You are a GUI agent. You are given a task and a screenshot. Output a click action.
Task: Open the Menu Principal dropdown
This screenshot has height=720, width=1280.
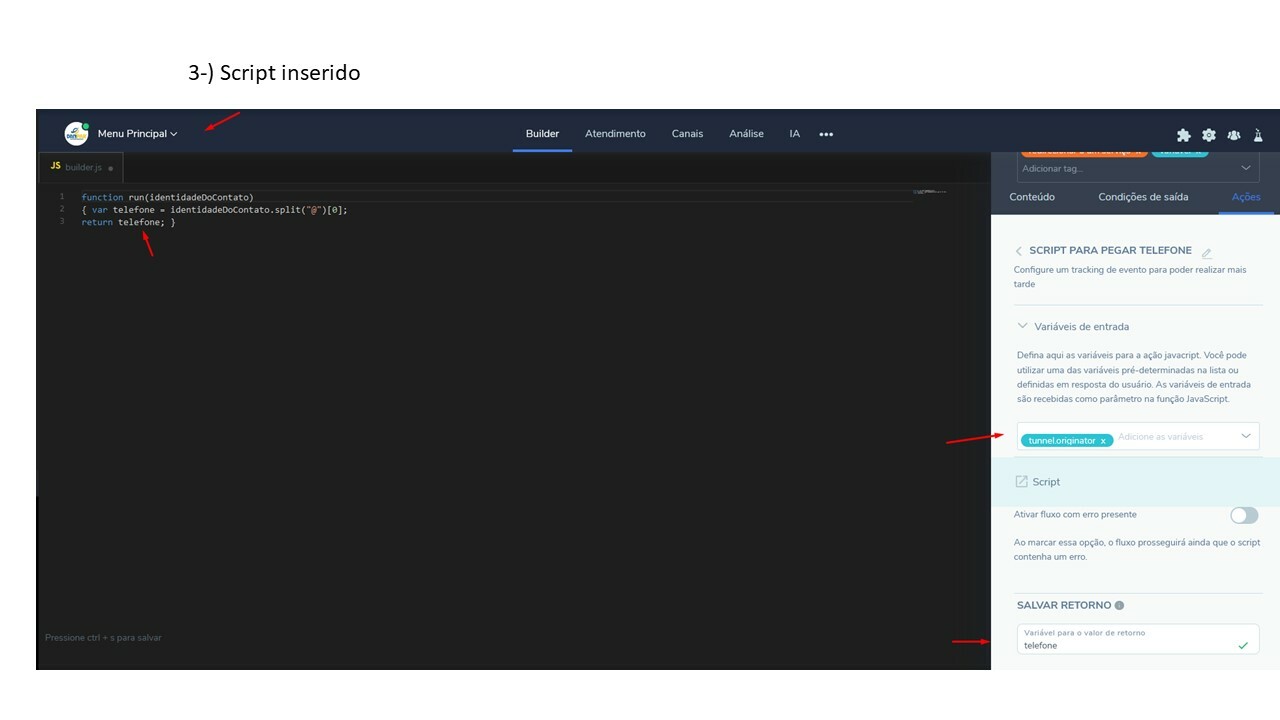[138, 134]
